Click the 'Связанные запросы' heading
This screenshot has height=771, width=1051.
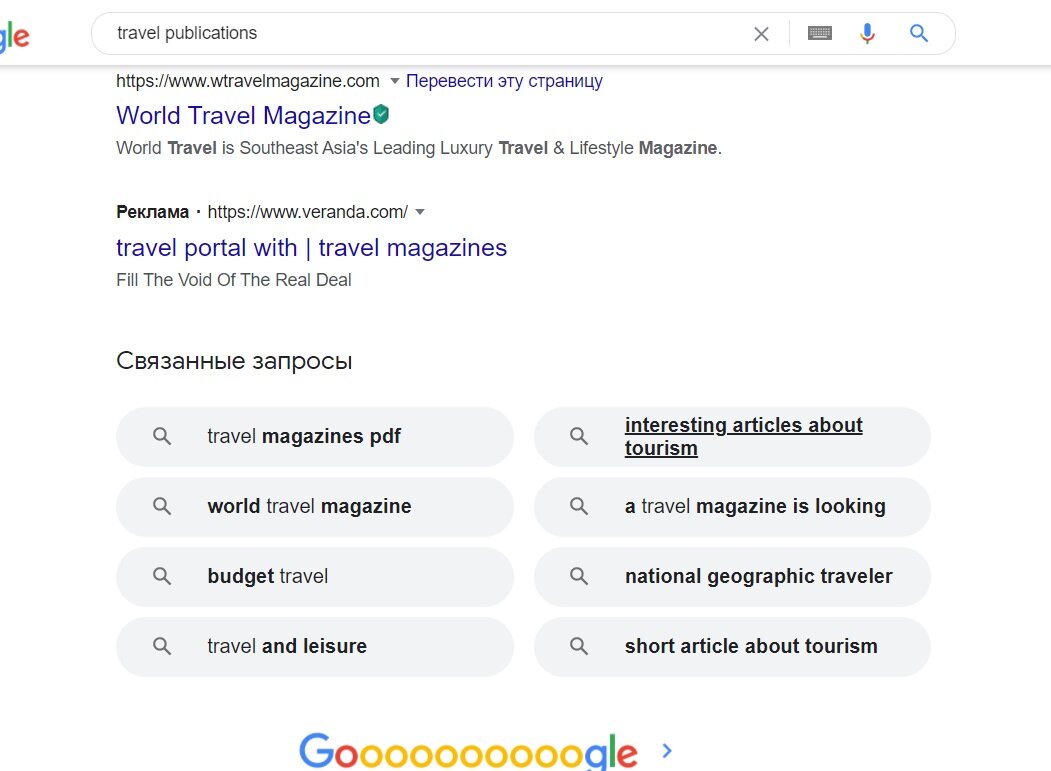click(x=234, y=361)
